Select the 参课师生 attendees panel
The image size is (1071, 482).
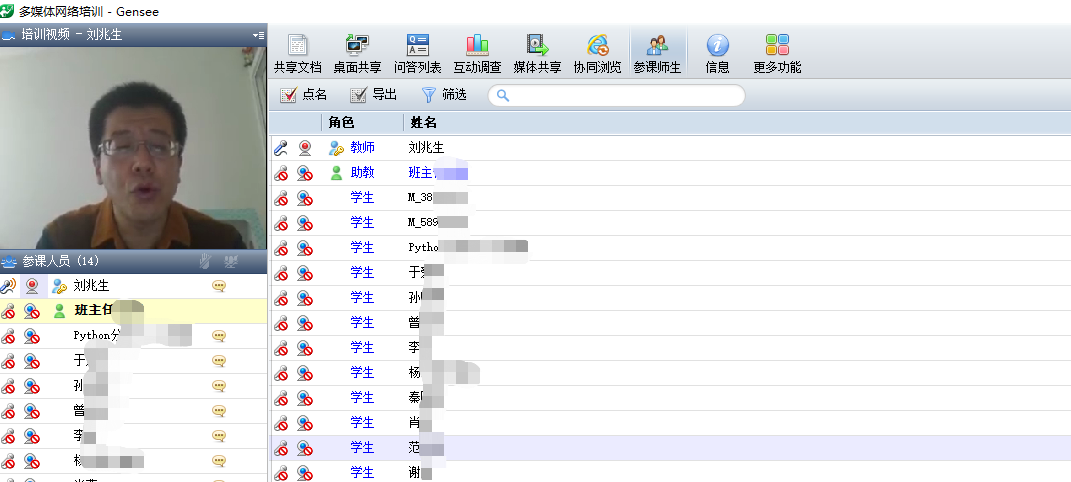(x=657, y=53)
